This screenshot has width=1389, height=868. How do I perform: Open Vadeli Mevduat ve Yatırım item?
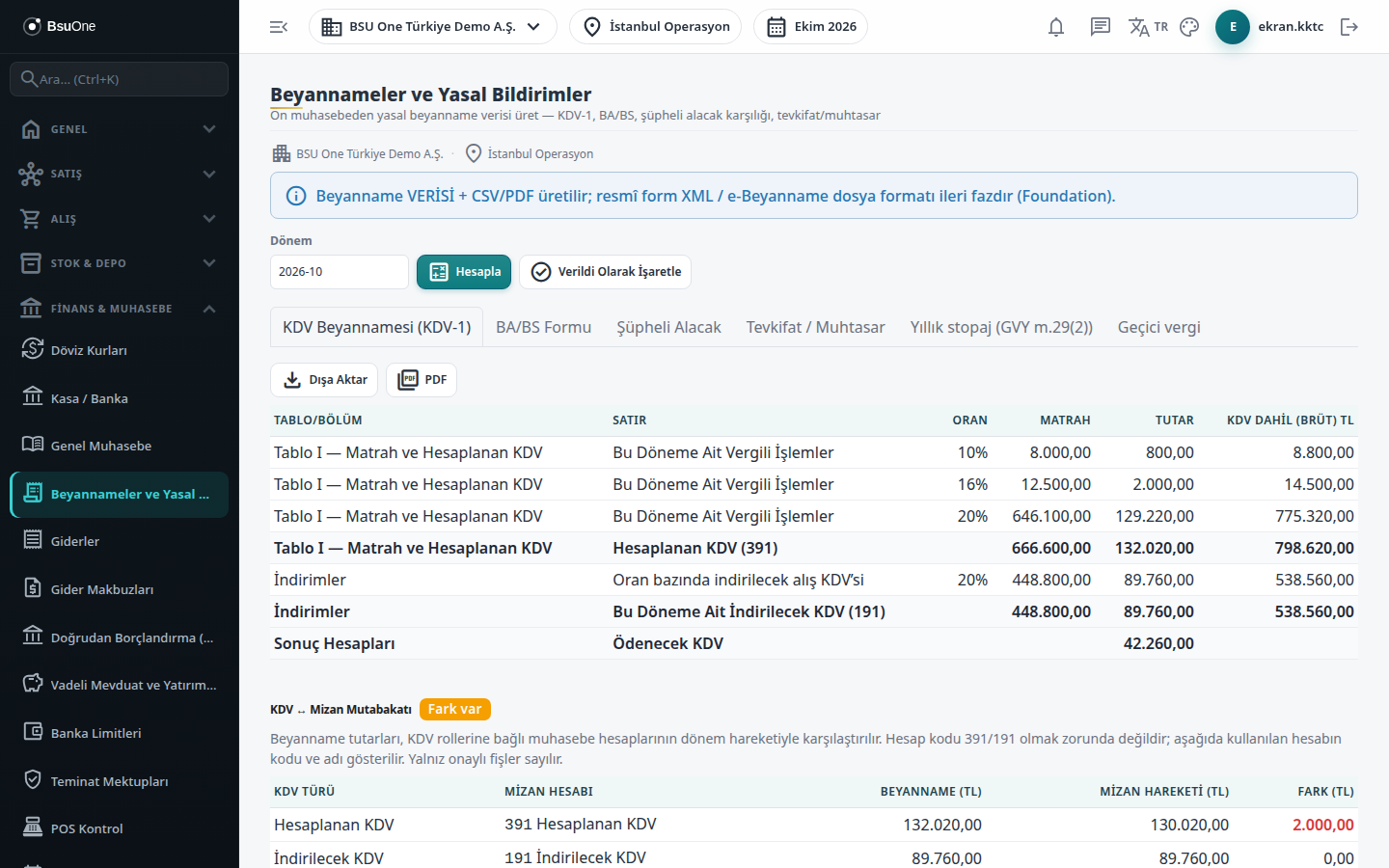click(x=120, y=685)
